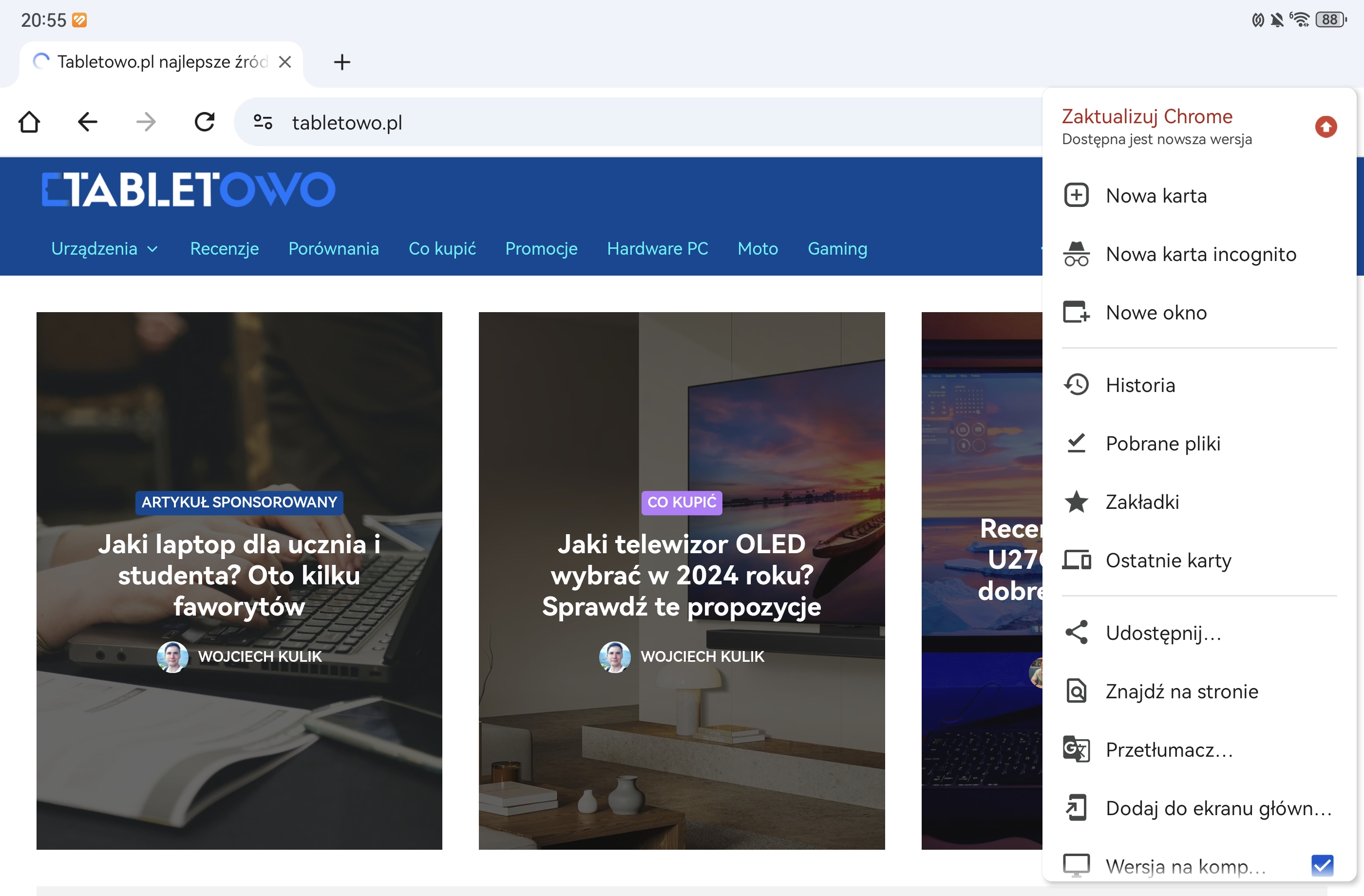Open Ostatnie karty from the menu
Image resolution: width=1364 pixels, height=896 pixels.
click(1199, 560)
